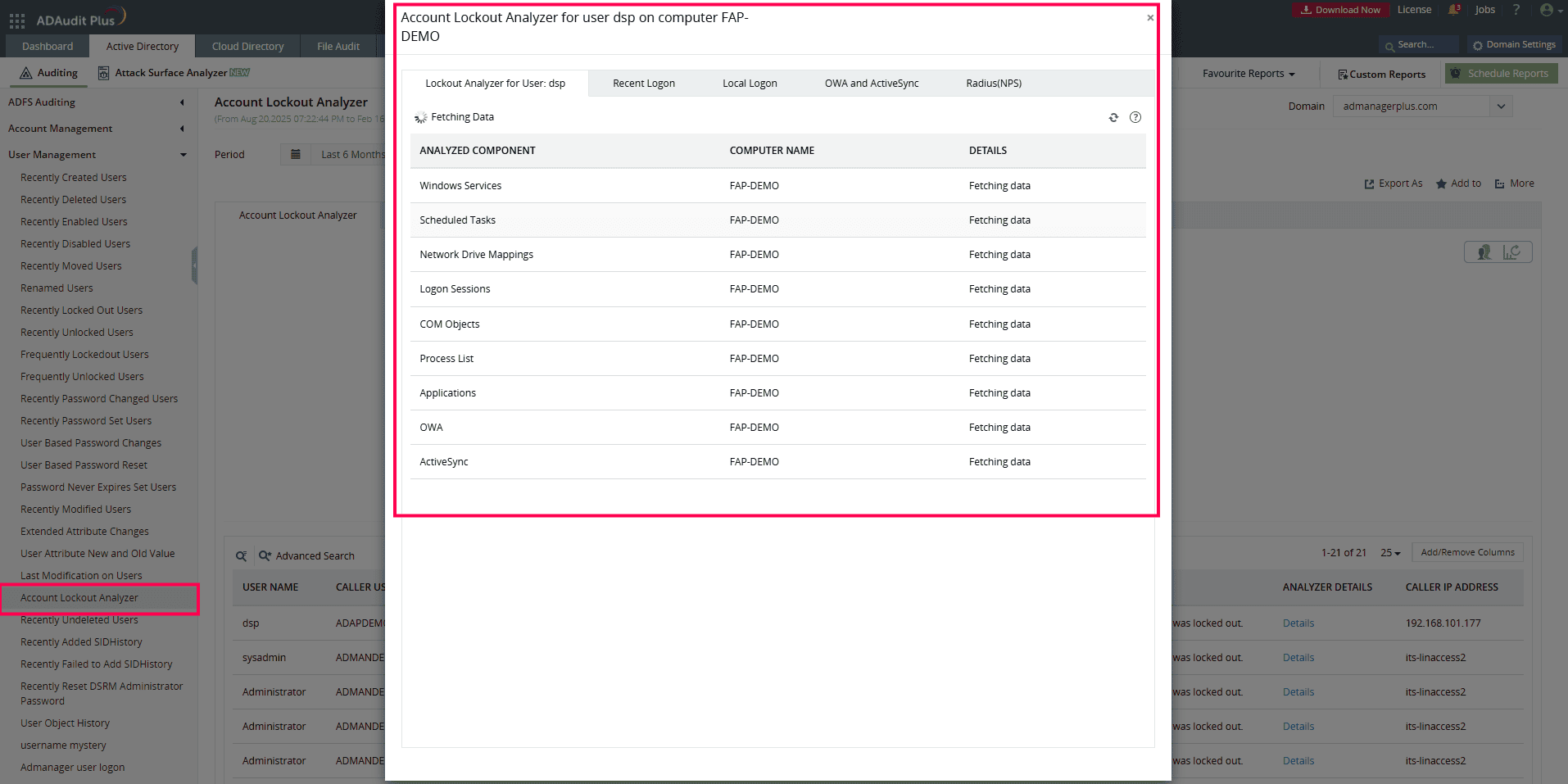This screenshot has height=784, width=1568.
Task: Switch to summary view with the users toggle icon
Action: pyautogui.click(x=1483, y=252)
